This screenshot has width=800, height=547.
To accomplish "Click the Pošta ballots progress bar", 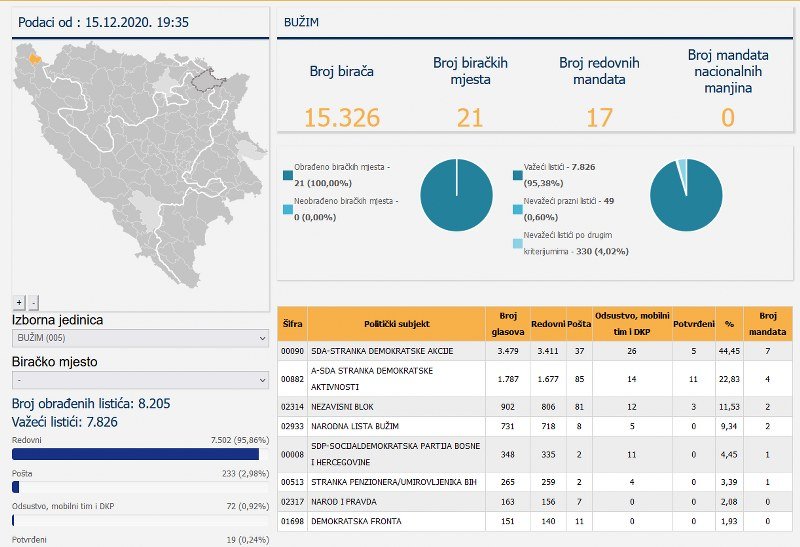I will pos(140,487).
